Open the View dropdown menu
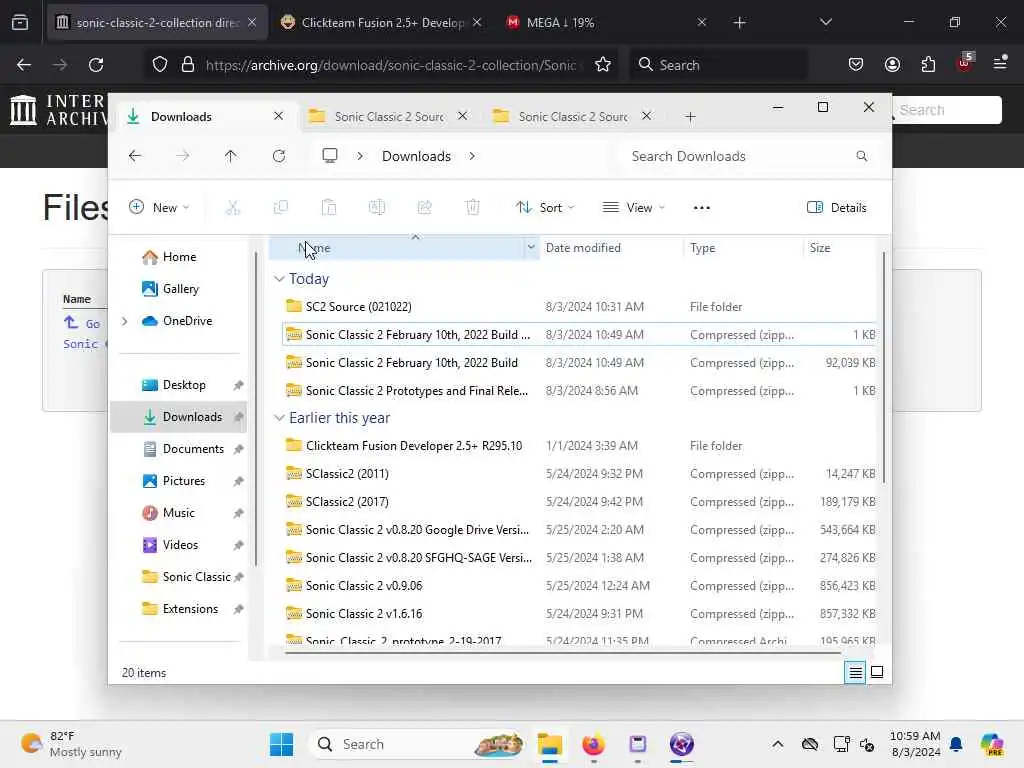The height and width of the screenshot is (768, 1024). pos(633,208)
